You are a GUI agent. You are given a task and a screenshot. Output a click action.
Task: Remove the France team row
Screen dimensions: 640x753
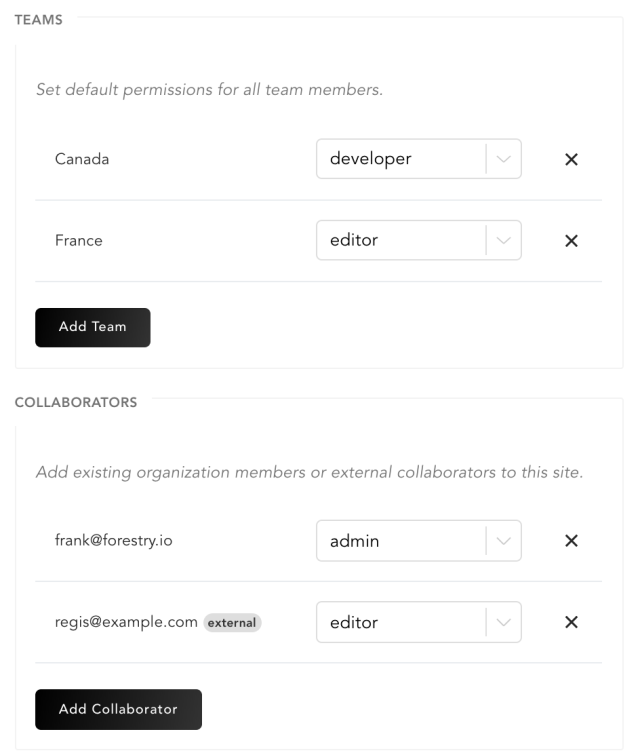[571, 241]
